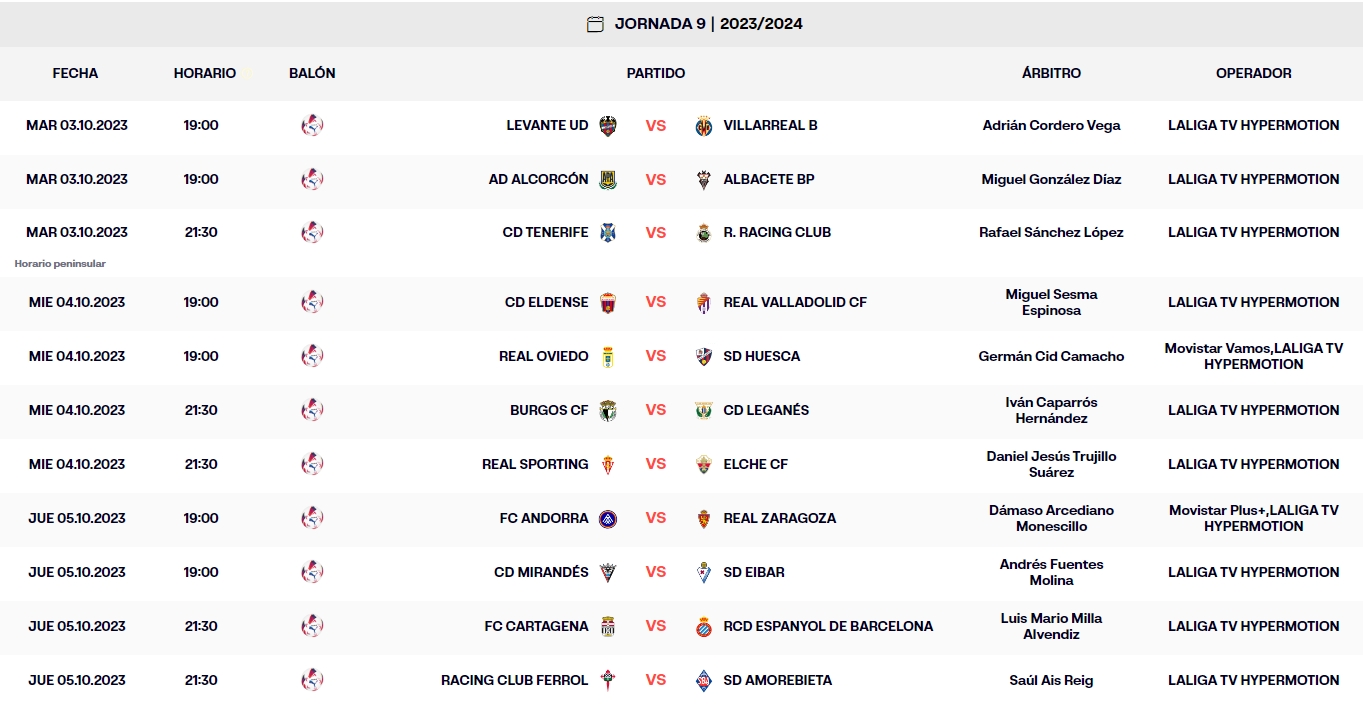This screenshot has height=704, width=1363.
Task: Click the VS label for Cartagena match
Action: [656, 627]
